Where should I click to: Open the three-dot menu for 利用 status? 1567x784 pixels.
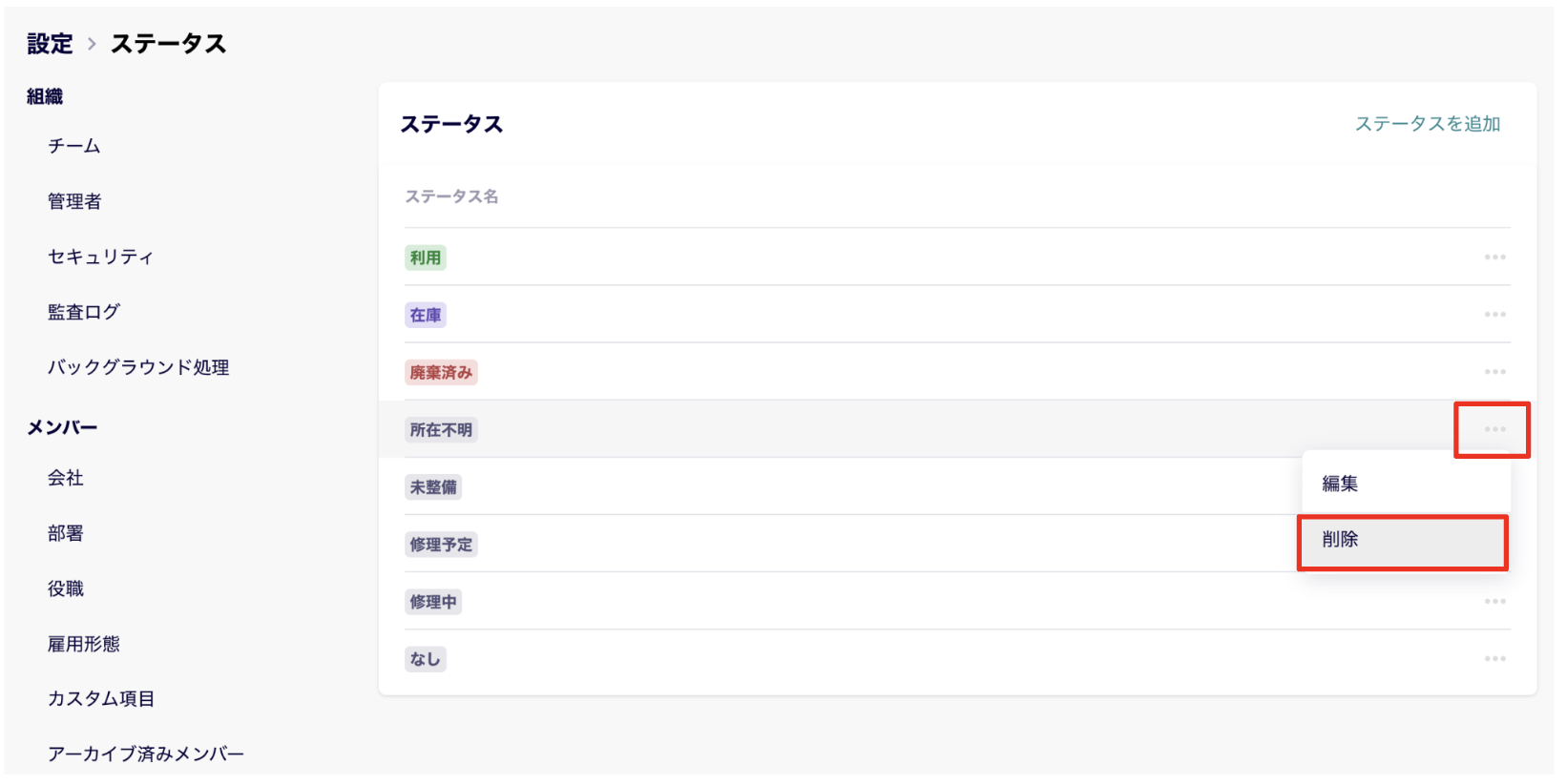coord(1494,258)
